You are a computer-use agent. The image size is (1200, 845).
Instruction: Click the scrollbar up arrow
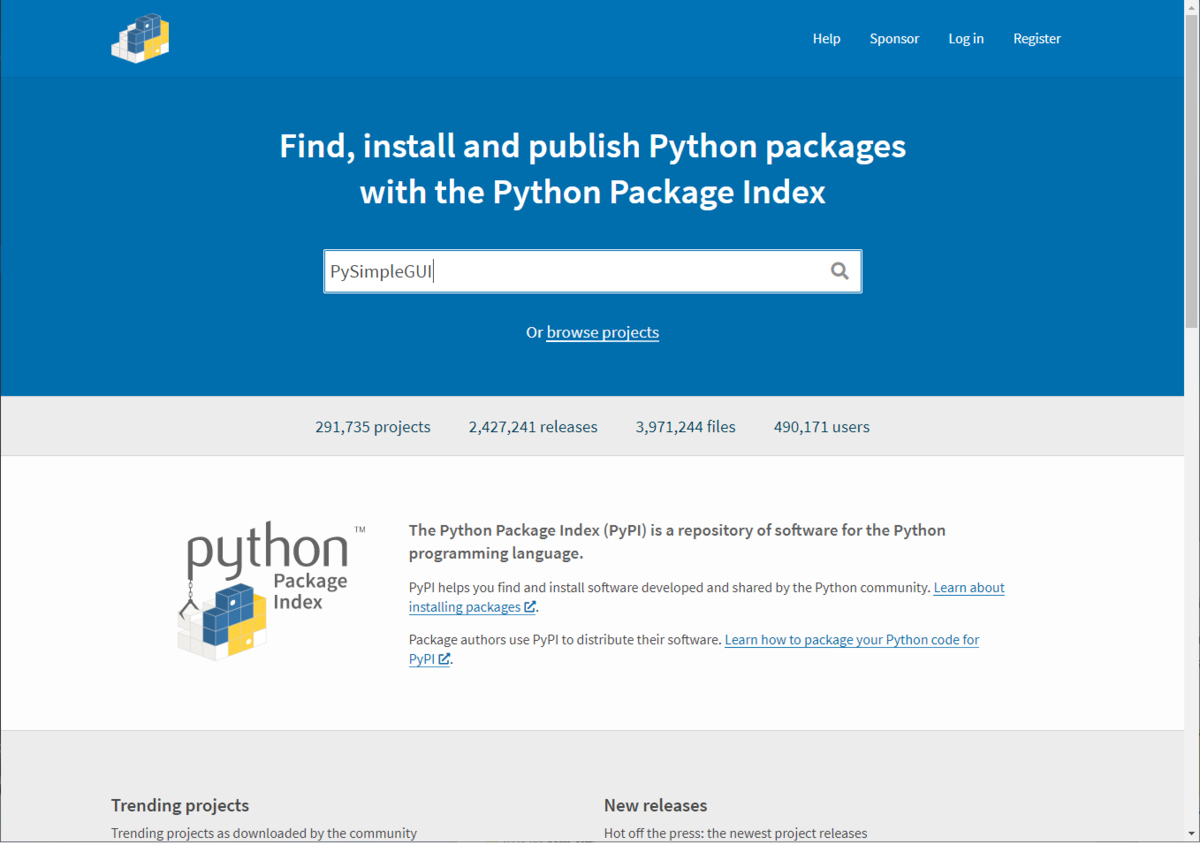pos(1191,7)
